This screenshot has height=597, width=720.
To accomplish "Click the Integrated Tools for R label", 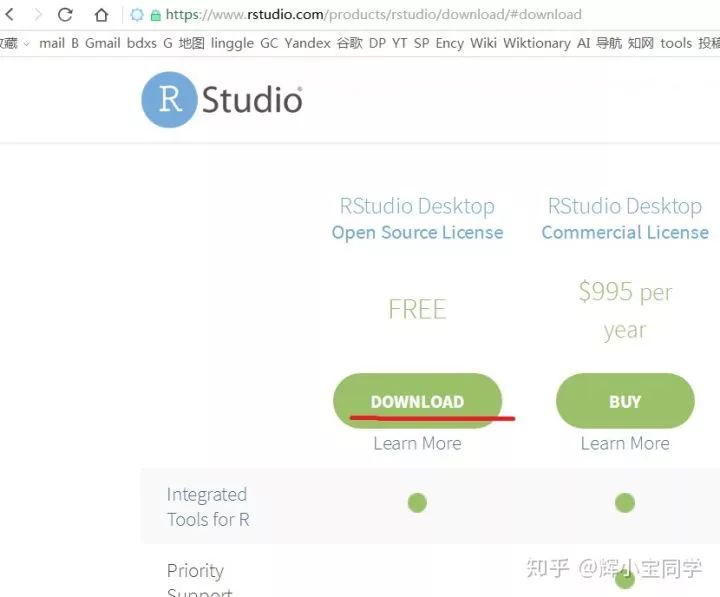I will tap(208, 507).
